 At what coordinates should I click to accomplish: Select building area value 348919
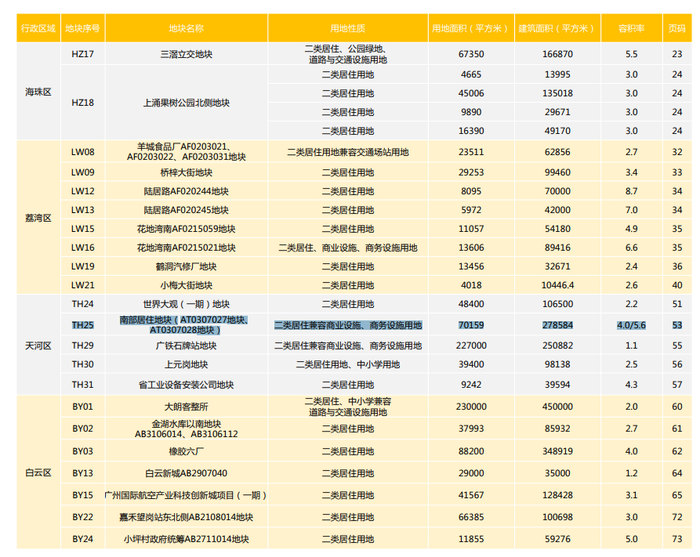pos(557,451)
